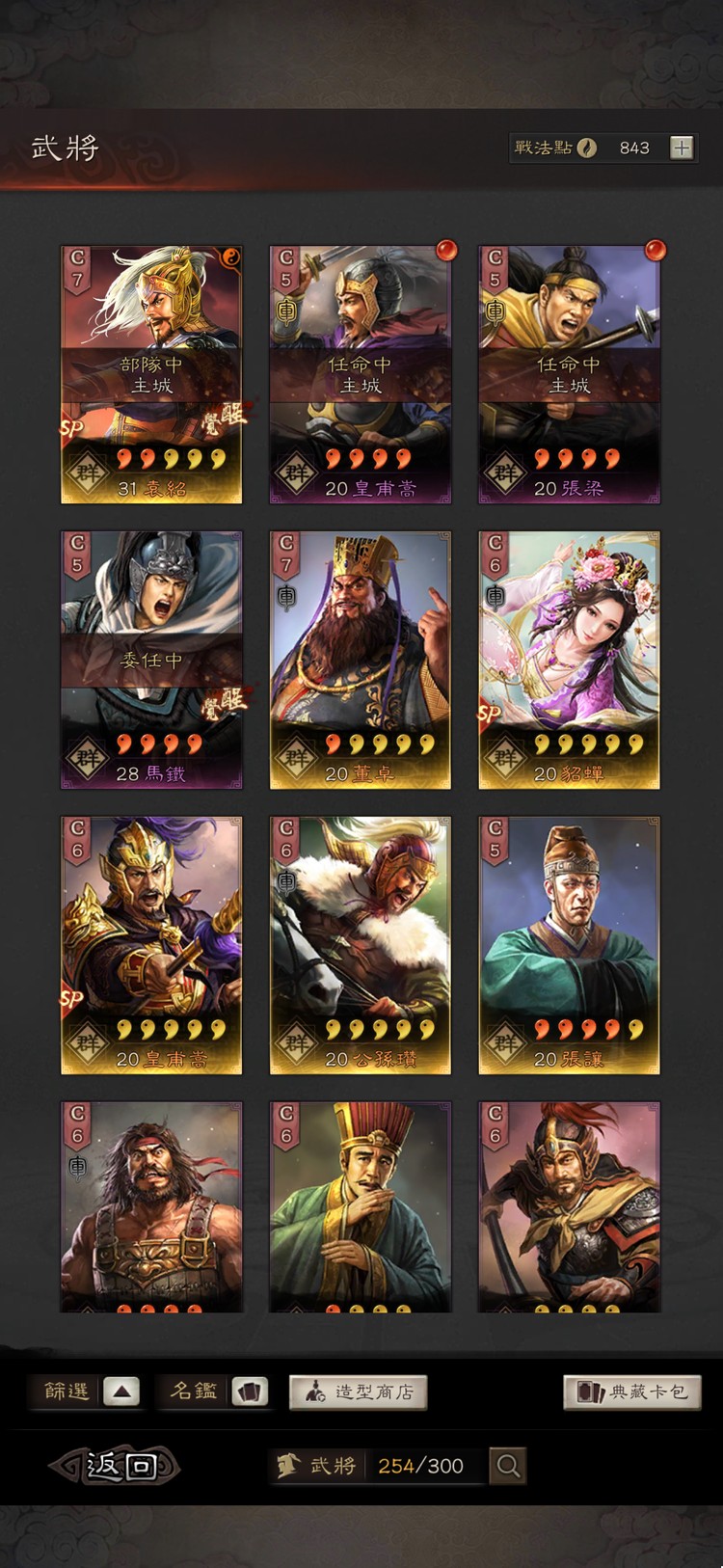Open the 篩選 filter label
The image size is (723, 1568).
(x=67, y=1392)
